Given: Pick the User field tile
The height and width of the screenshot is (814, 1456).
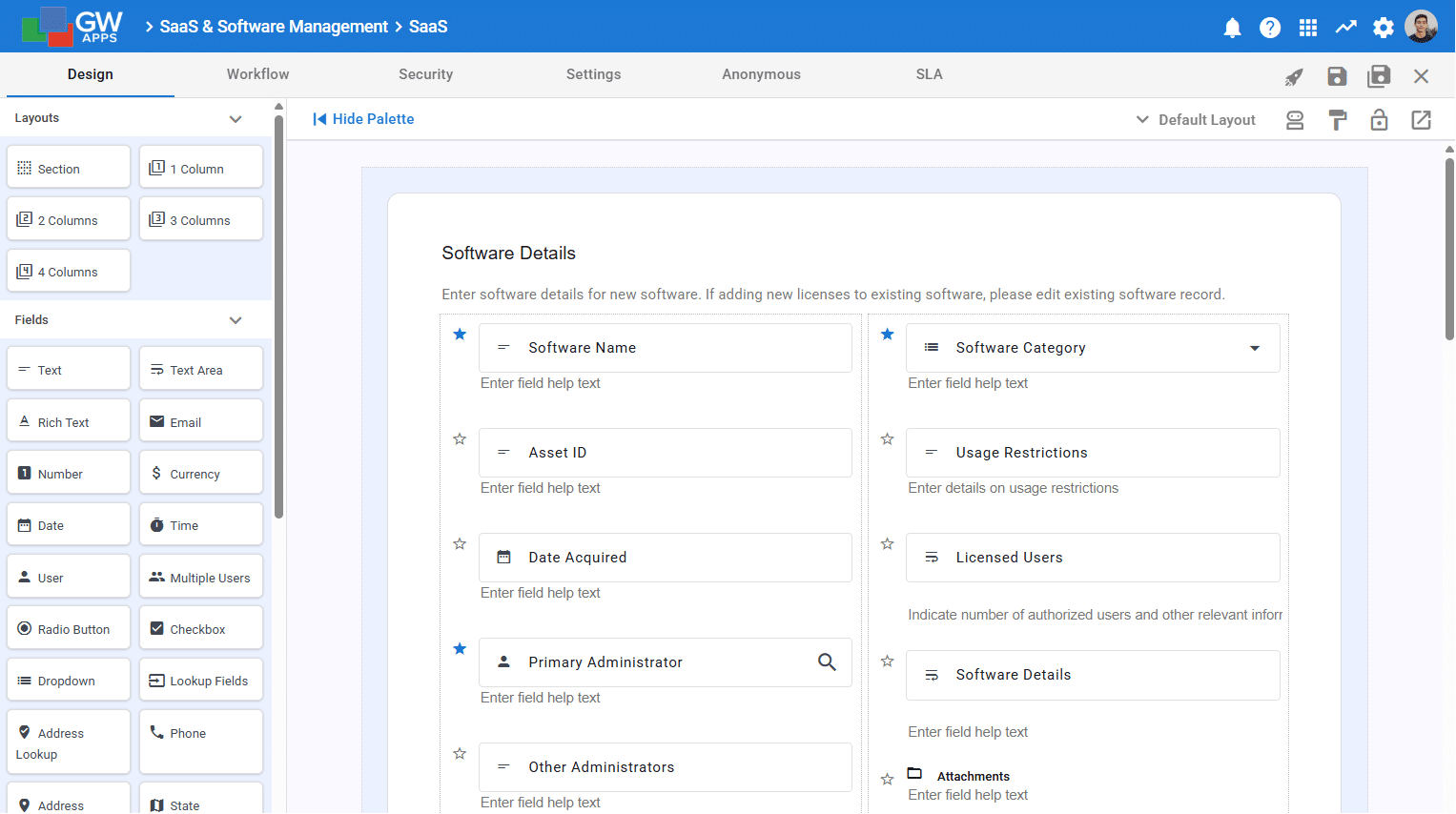Looking at the screenshot, I should click(69, 577).
